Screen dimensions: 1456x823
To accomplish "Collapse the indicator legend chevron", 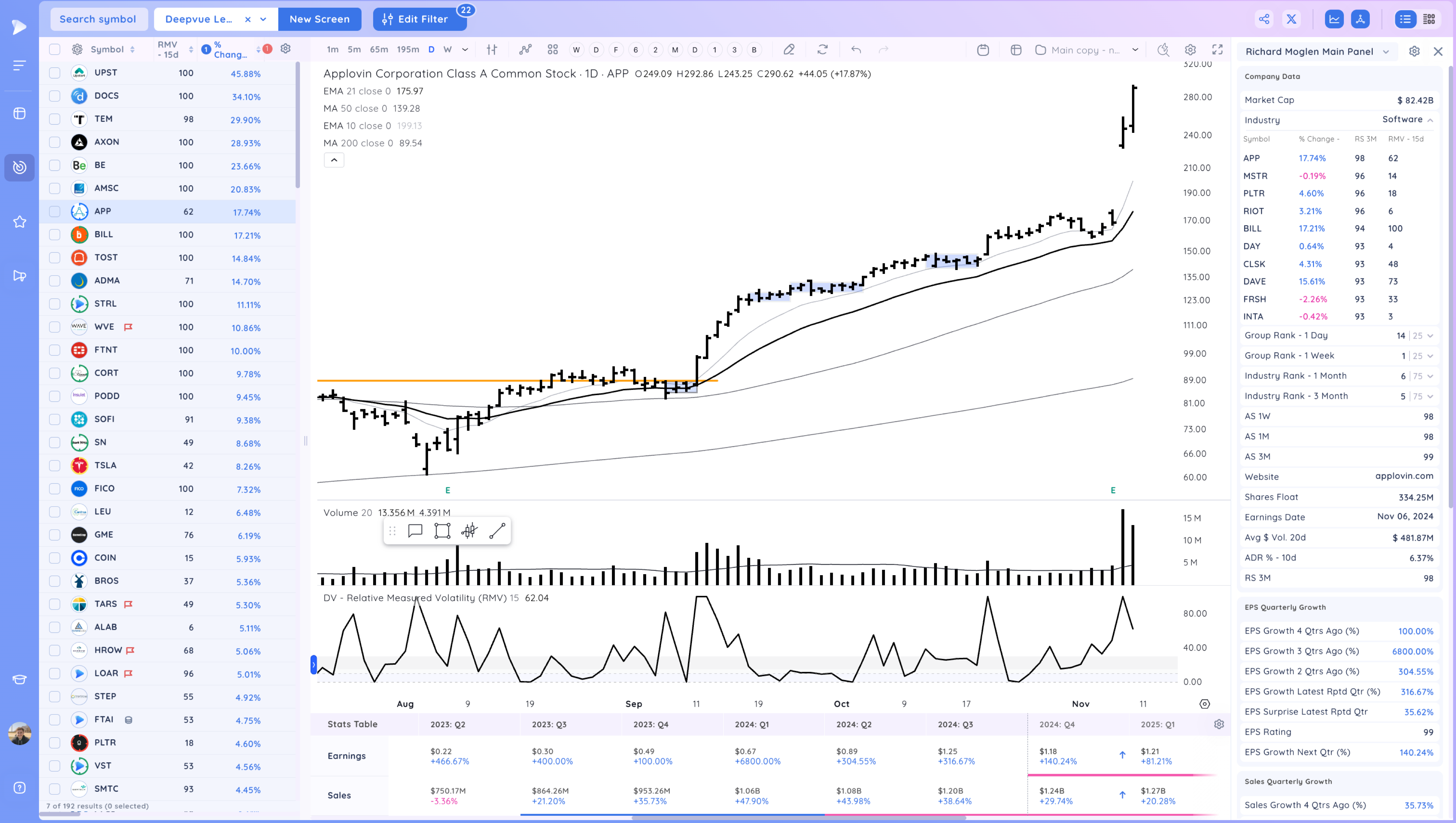I will coord(334,160).
